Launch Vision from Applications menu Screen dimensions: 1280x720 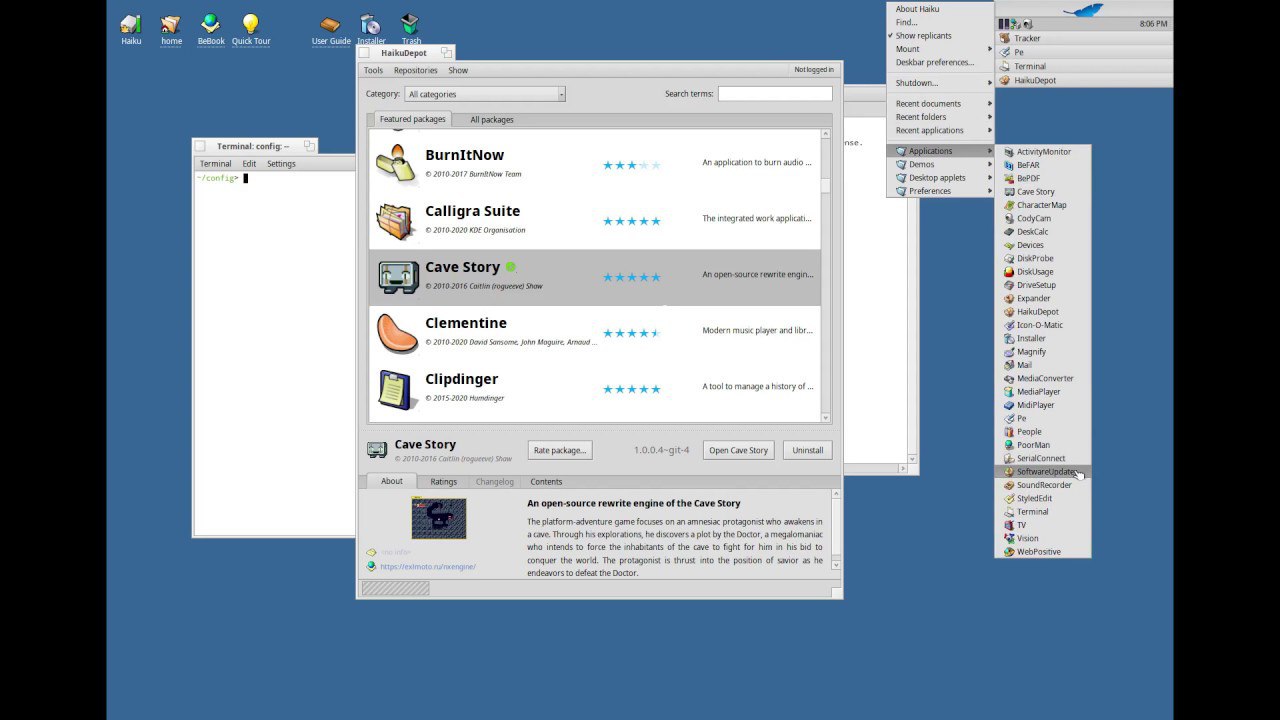[1043, 538]
